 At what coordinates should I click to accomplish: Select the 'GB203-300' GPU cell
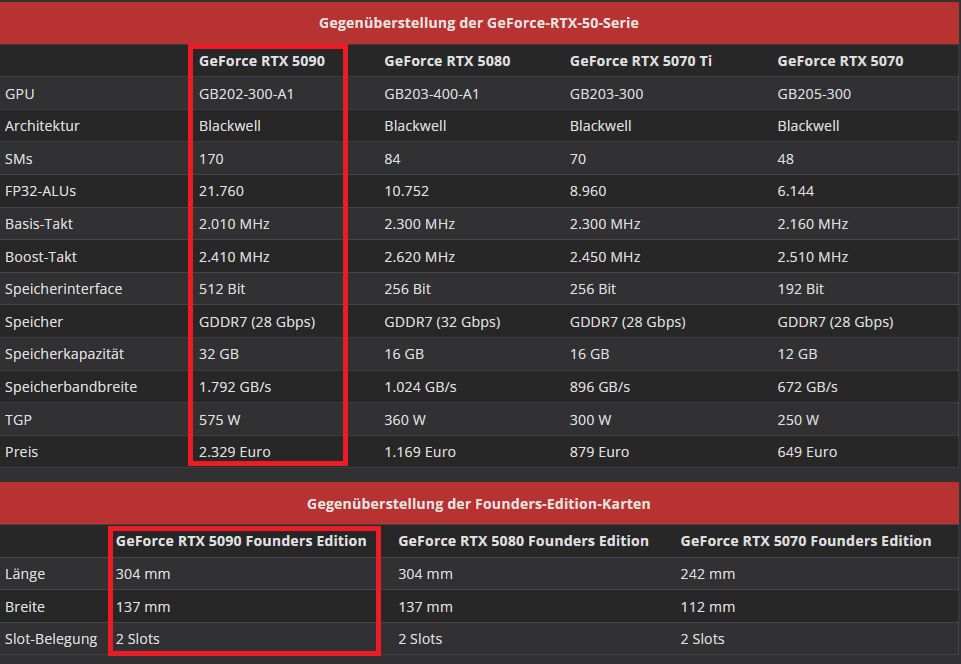click(606, 94)
